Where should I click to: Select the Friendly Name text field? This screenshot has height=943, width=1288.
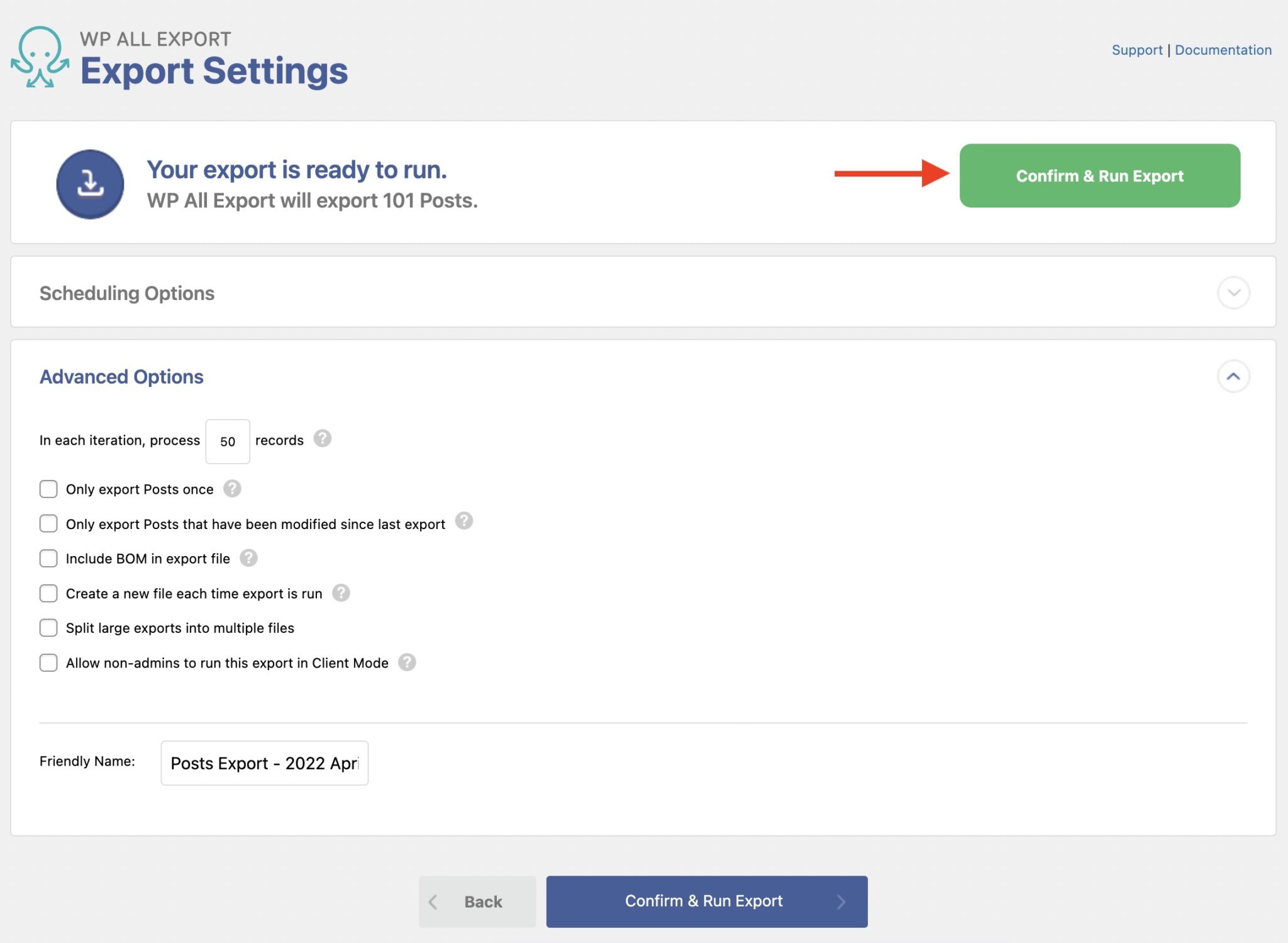point(264,762)
